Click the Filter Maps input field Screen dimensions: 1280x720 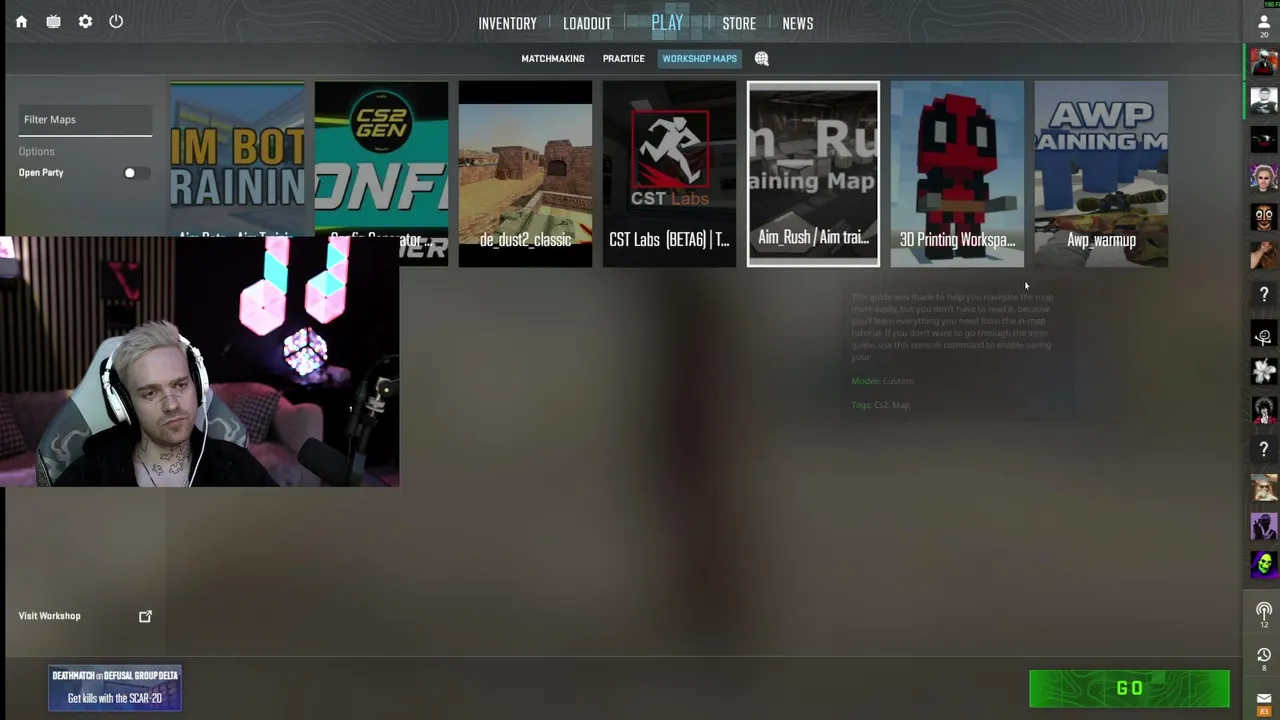tap(85, 120)
